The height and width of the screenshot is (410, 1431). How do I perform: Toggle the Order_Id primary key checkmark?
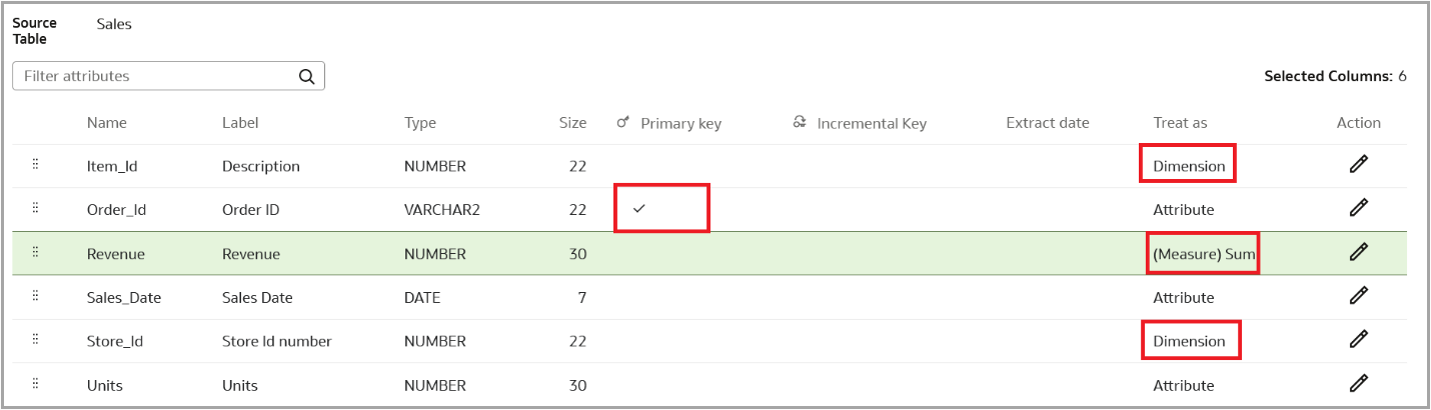click(x=639, y=208)
